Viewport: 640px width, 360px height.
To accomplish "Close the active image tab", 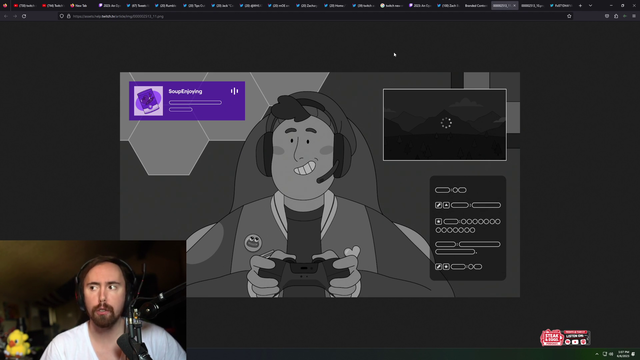I will (x=514, y=6).
